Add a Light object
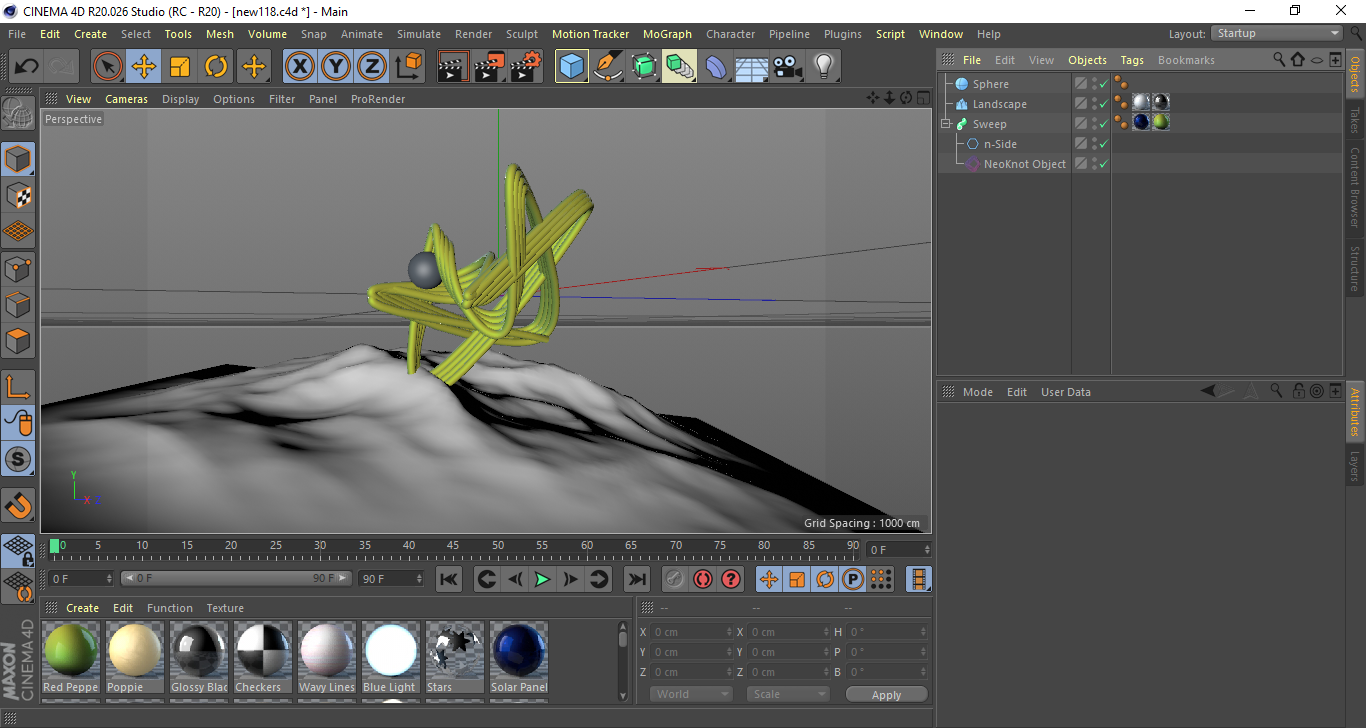 click(x=824, y=67)
